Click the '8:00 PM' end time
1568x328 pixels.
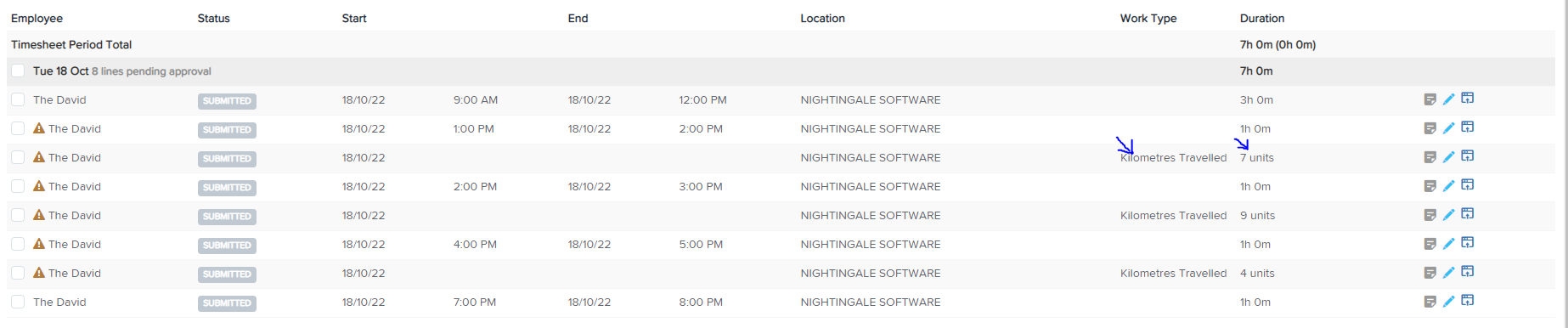[x=701, y=303]
